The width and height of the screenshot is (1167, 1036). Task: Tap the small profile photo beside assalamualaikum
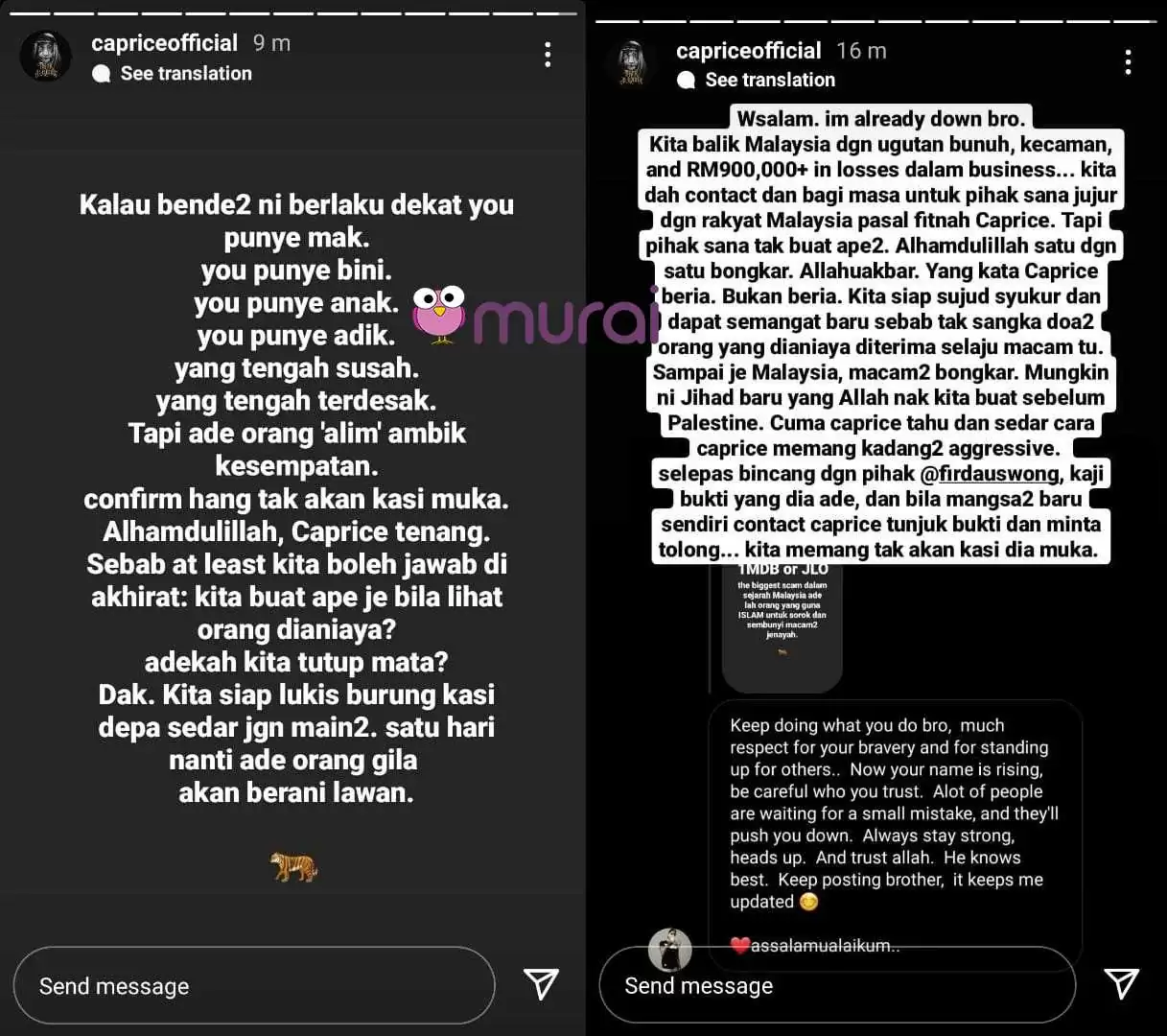pyautogui.click(x=670, y=950)
